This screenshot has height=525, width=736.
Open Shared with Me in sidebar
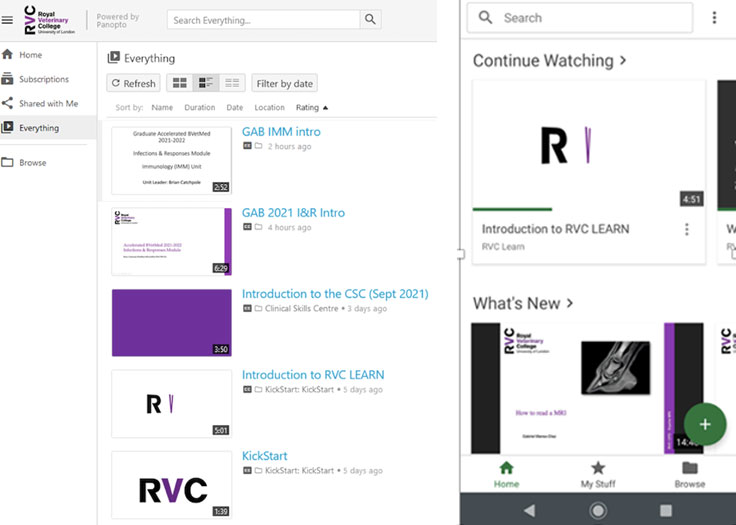click(x=48, y=104)
